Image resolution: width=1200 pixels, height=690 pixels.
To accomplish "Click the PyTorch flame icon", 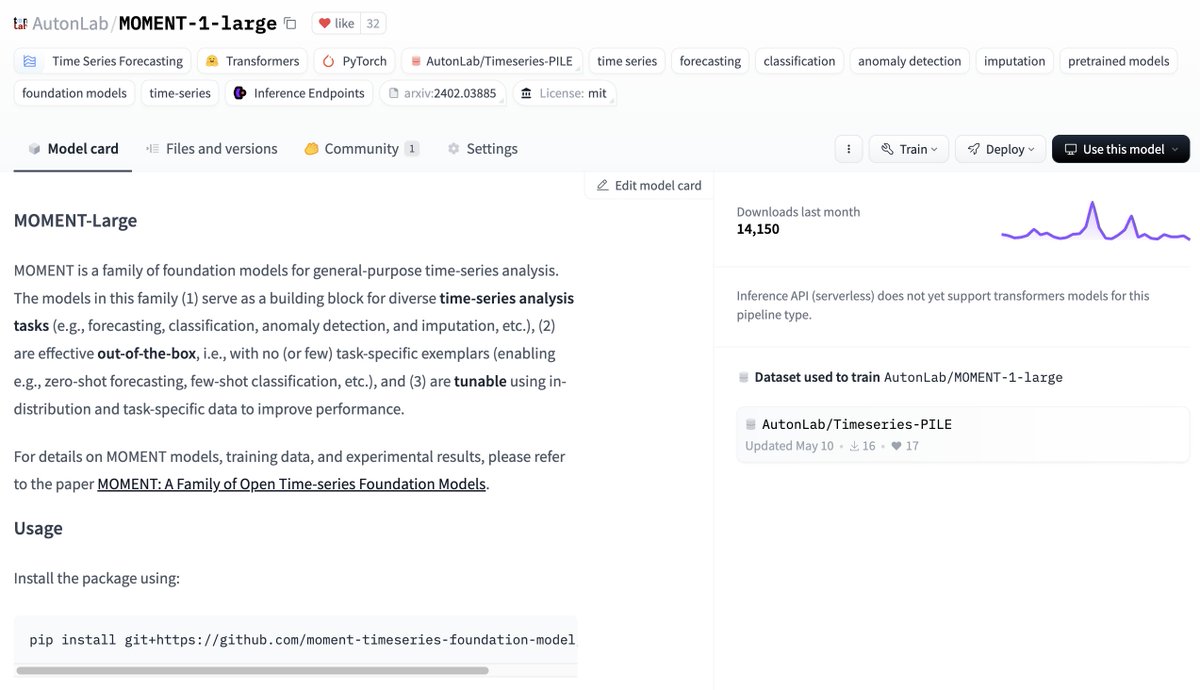I will 329,61.
